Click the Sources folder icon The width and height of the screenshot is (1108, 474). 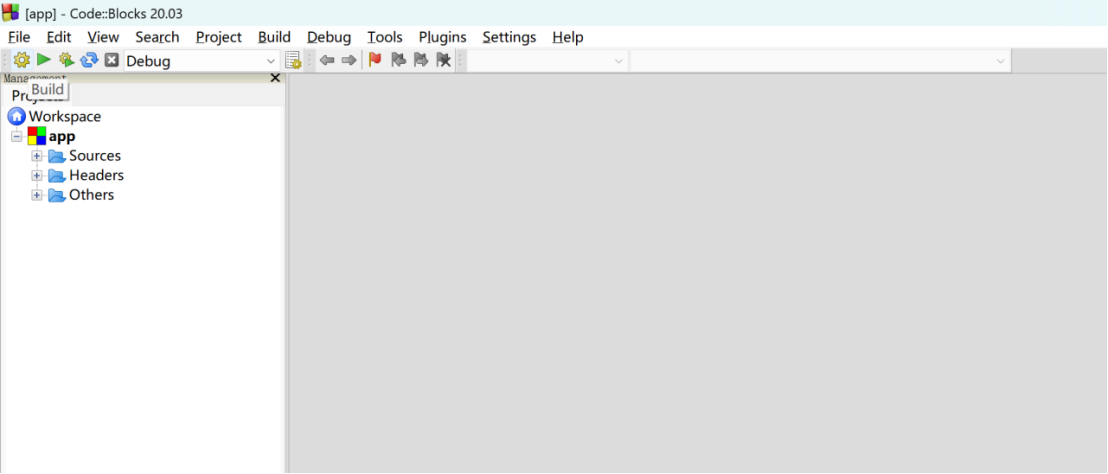pyautogui.click(x=57, y=156)
